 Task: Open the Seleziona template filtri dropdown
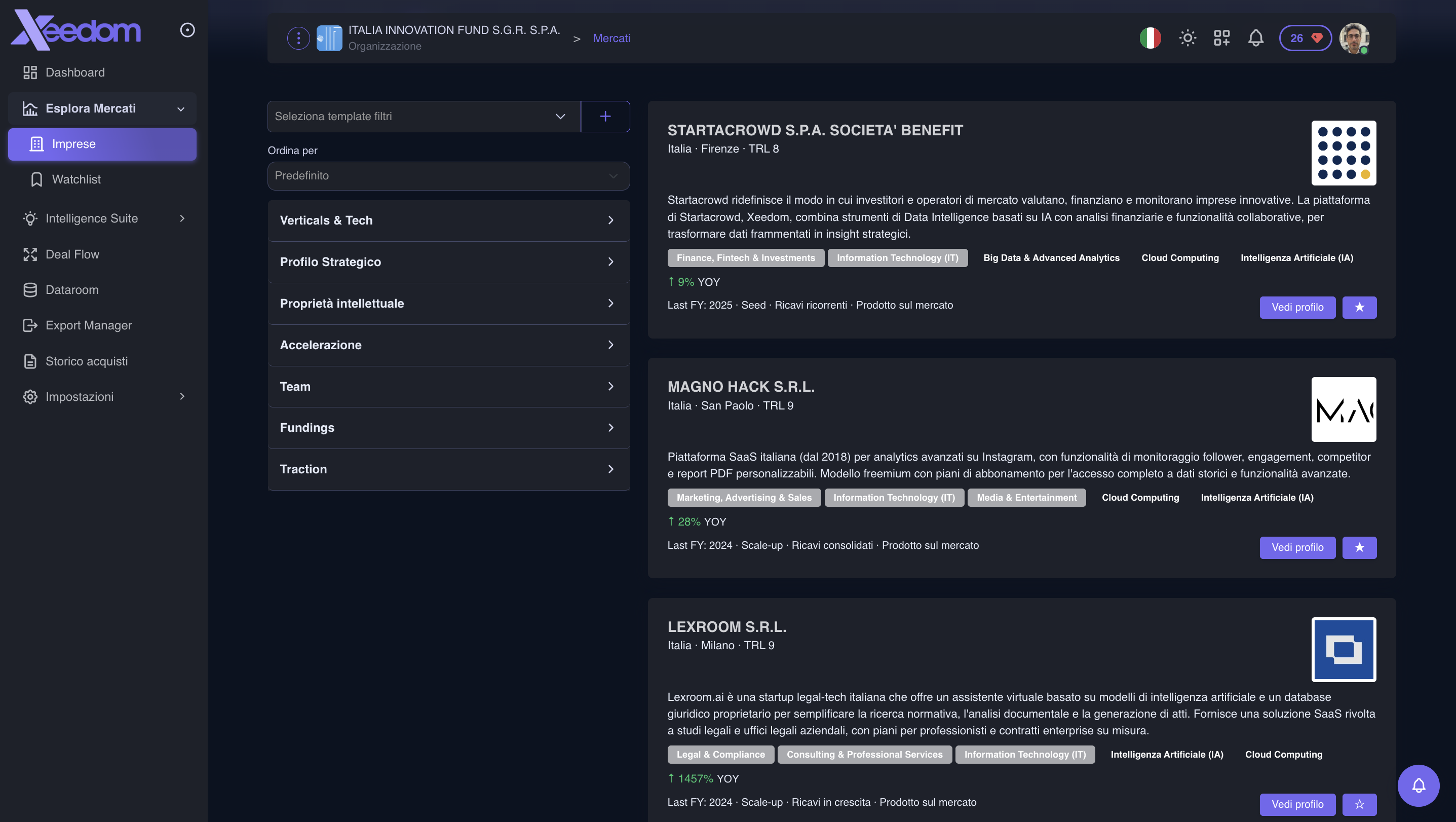click(x=424, y=117)
